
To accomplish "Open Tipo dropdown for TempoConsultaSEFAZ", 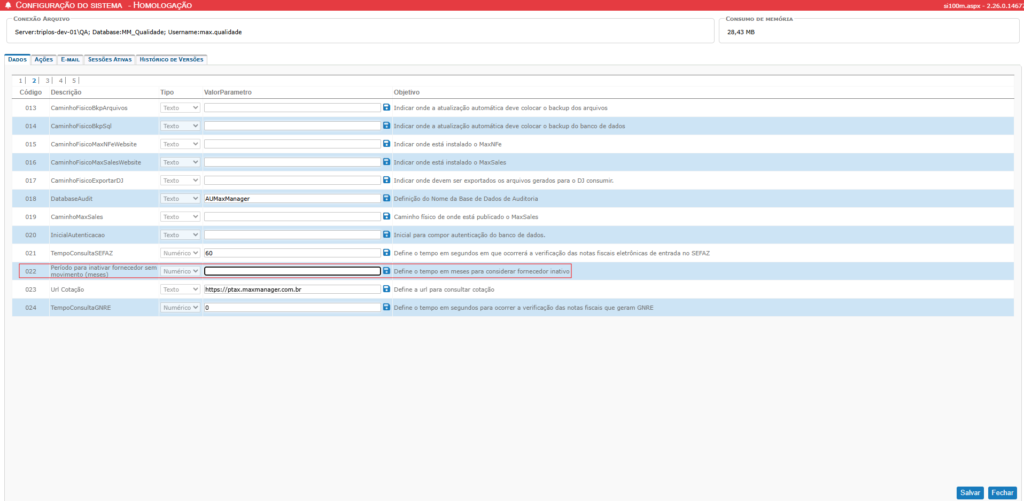I will click(x=180, y=253).
